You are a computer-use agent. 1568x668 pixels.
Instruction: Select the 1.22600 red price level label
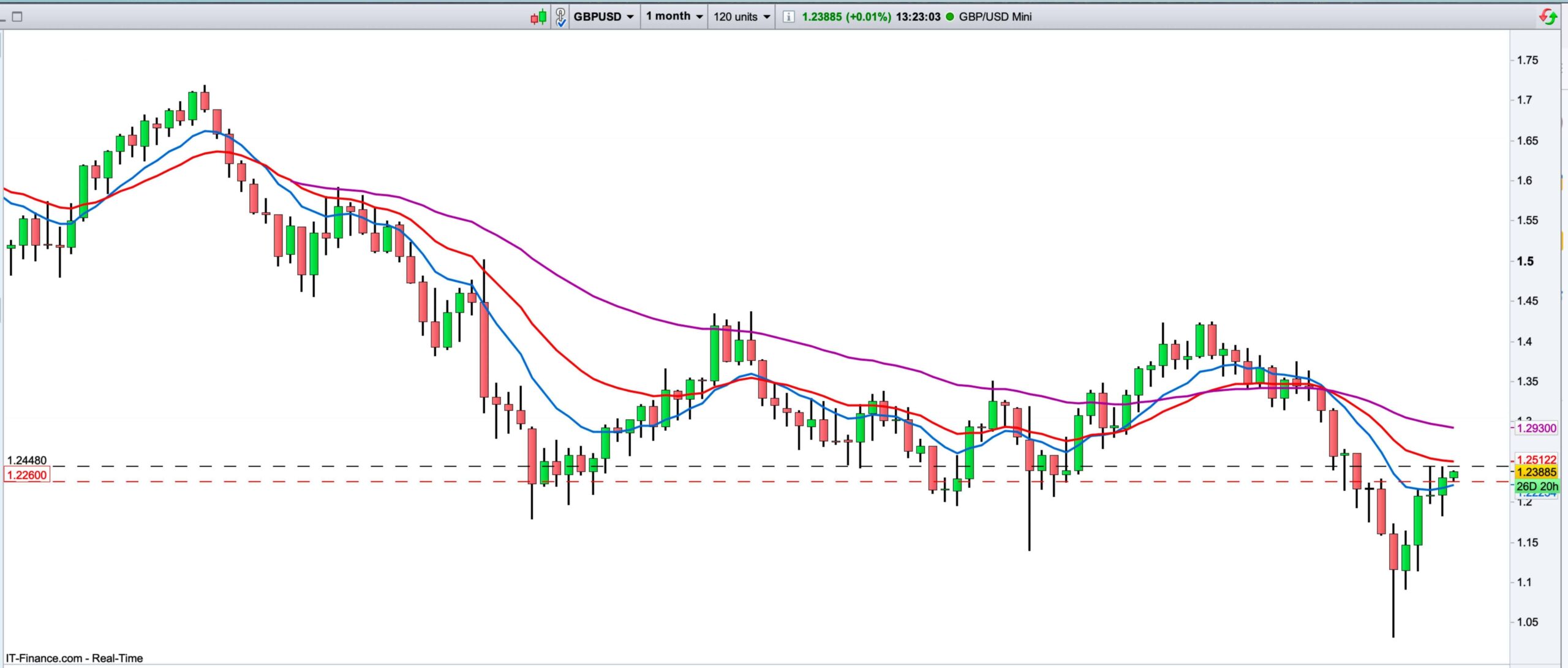tap(26, 475)
